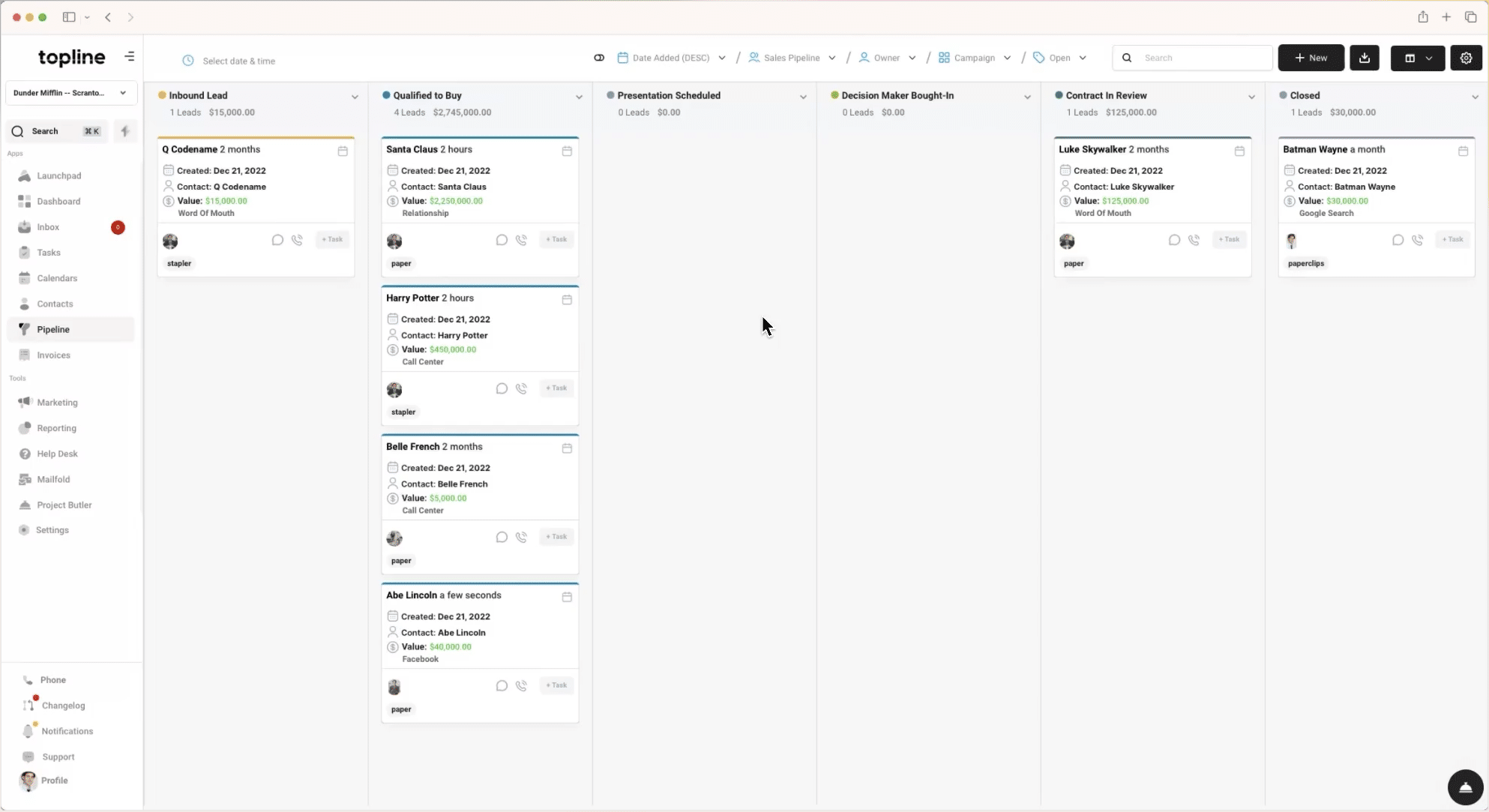Open the Notifications bell
Image resolution: width=1489 pixels, height=812 pixels.
pyautogui.click(x=28, y=731)
